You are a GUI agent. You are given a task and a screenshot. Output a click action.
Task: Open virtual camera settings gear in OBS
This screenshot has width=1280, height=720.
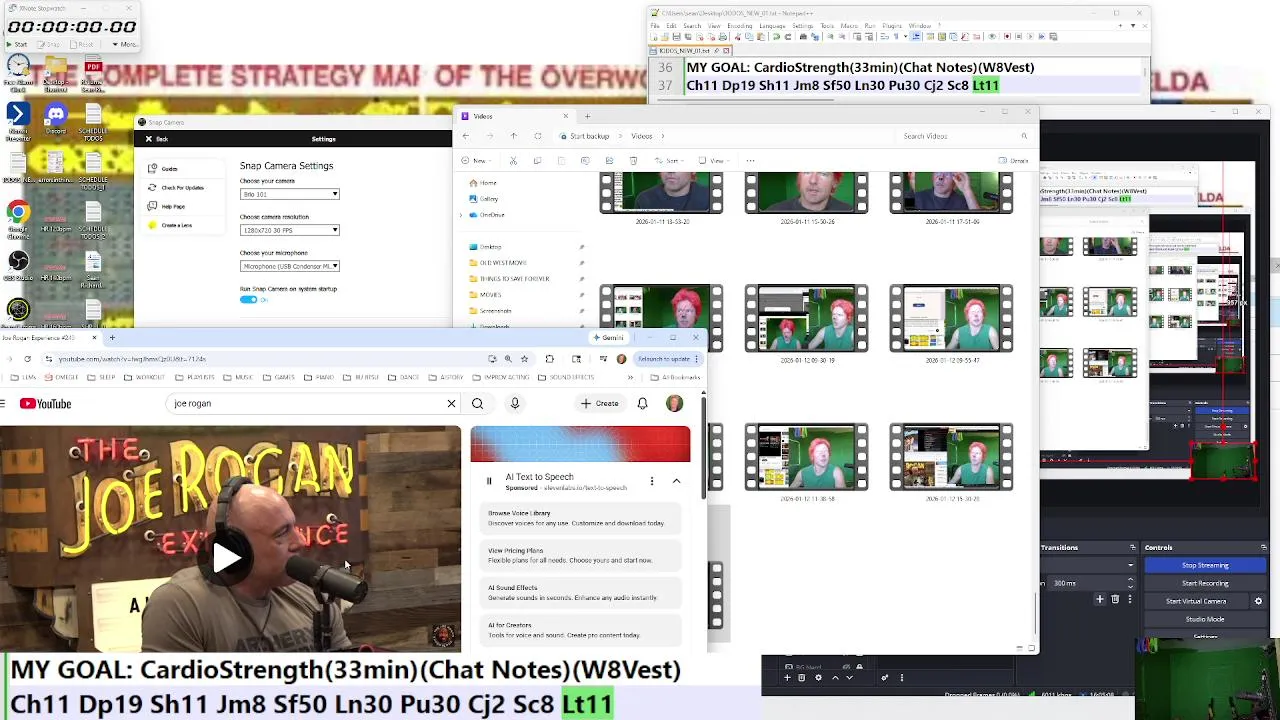pos(1258,602)
